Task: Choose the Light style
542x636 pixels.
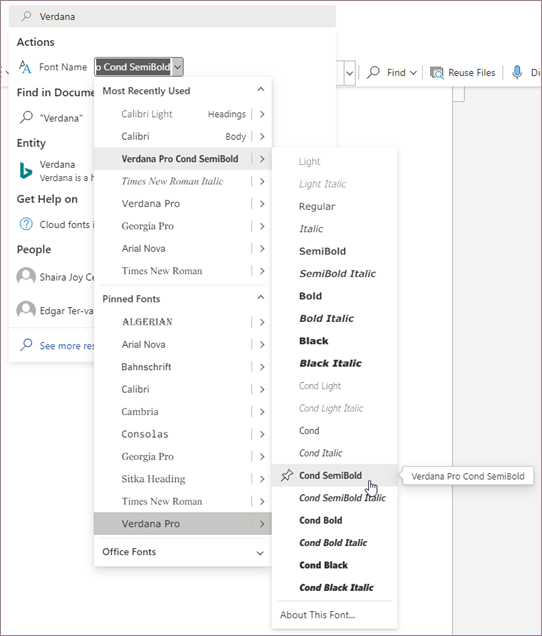Action: [334, 161]
